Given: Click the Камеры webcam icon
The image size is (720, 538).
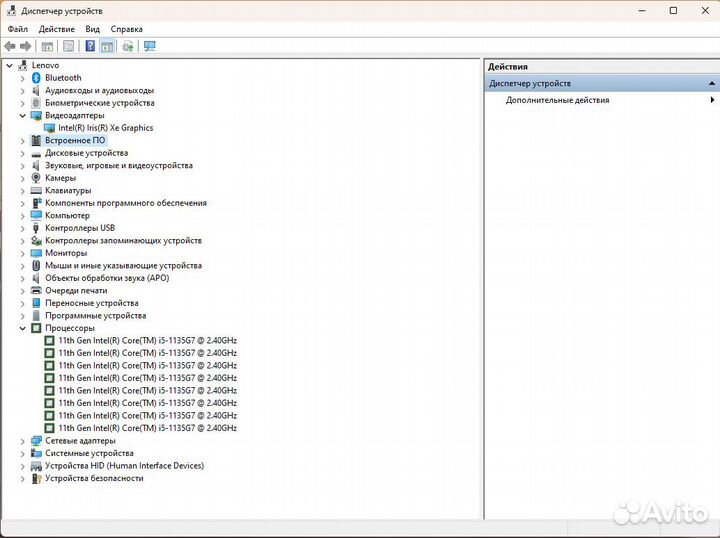Looking at the screenshot, I should point(36,178).
